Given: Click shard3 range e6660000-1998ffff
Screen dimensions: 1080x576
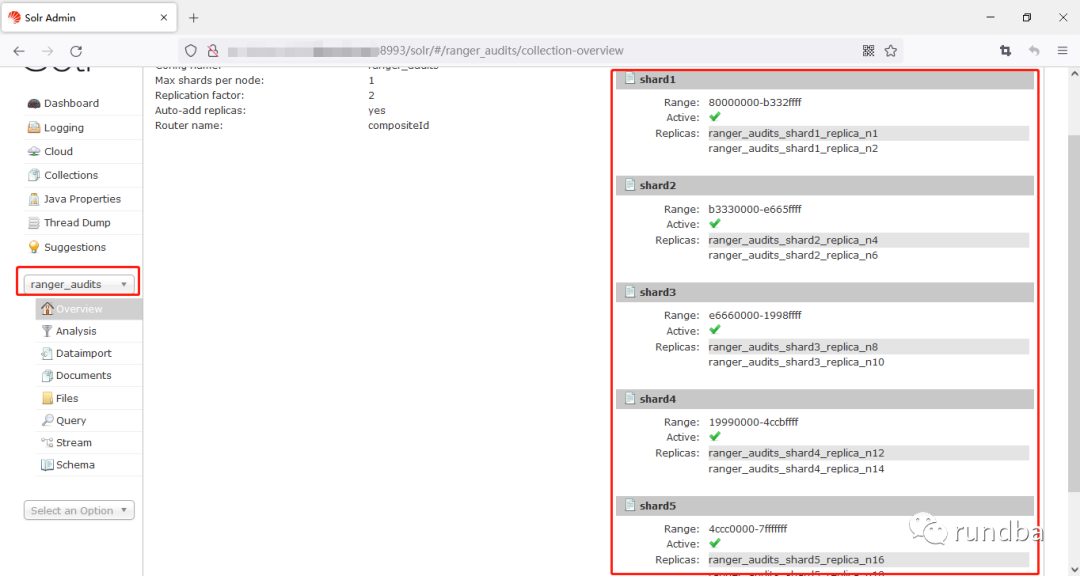Looking at the screenshot, I should tap(755, 316).
